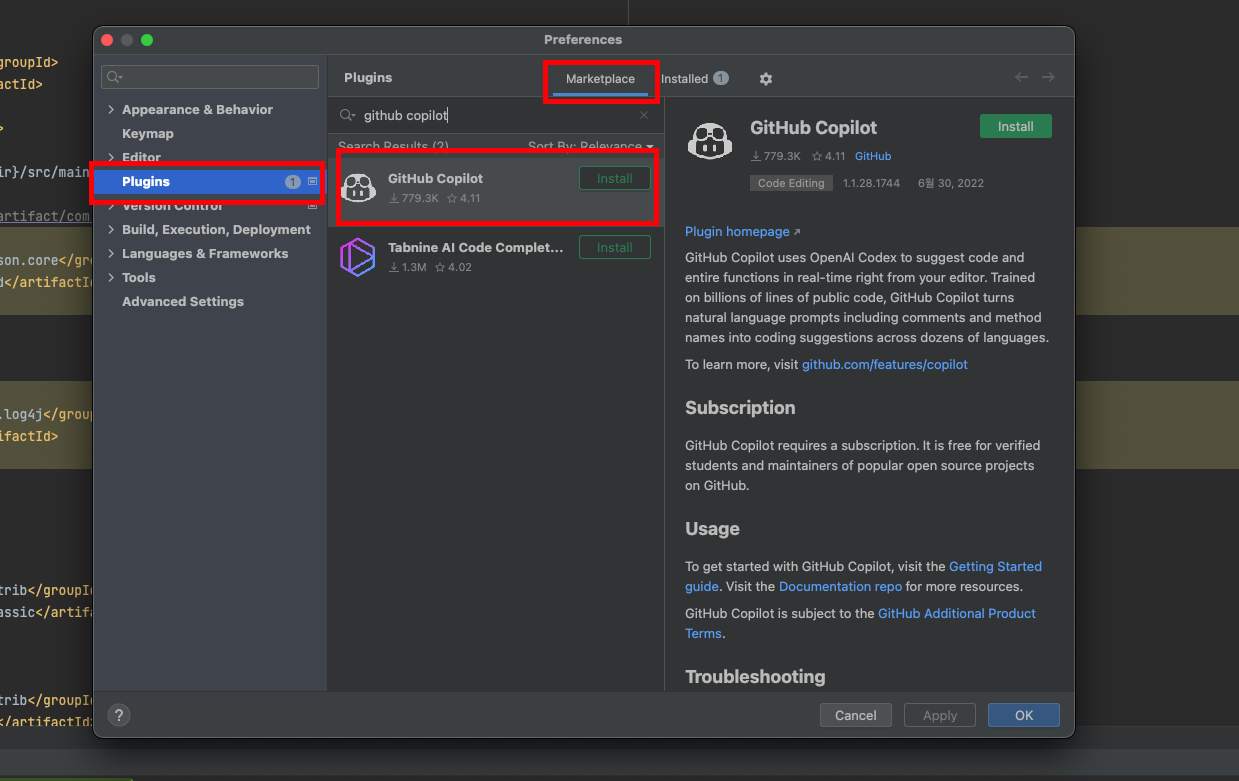Click the GitHub vendor link
The height and width of the screenshot is (781, 1239).
tap(873, 156)
